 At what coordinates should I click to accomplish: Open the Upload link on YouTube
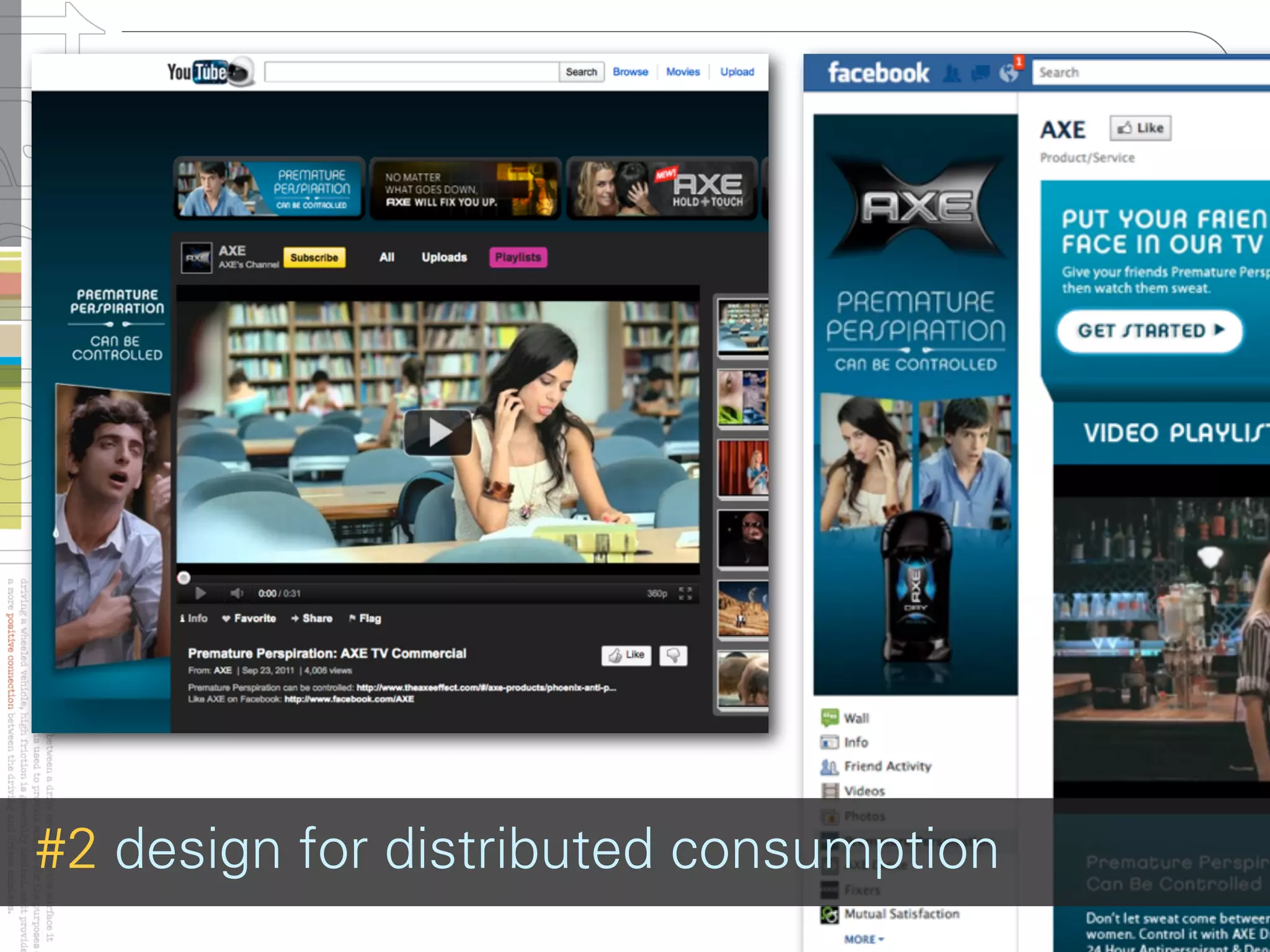(737, 72)
